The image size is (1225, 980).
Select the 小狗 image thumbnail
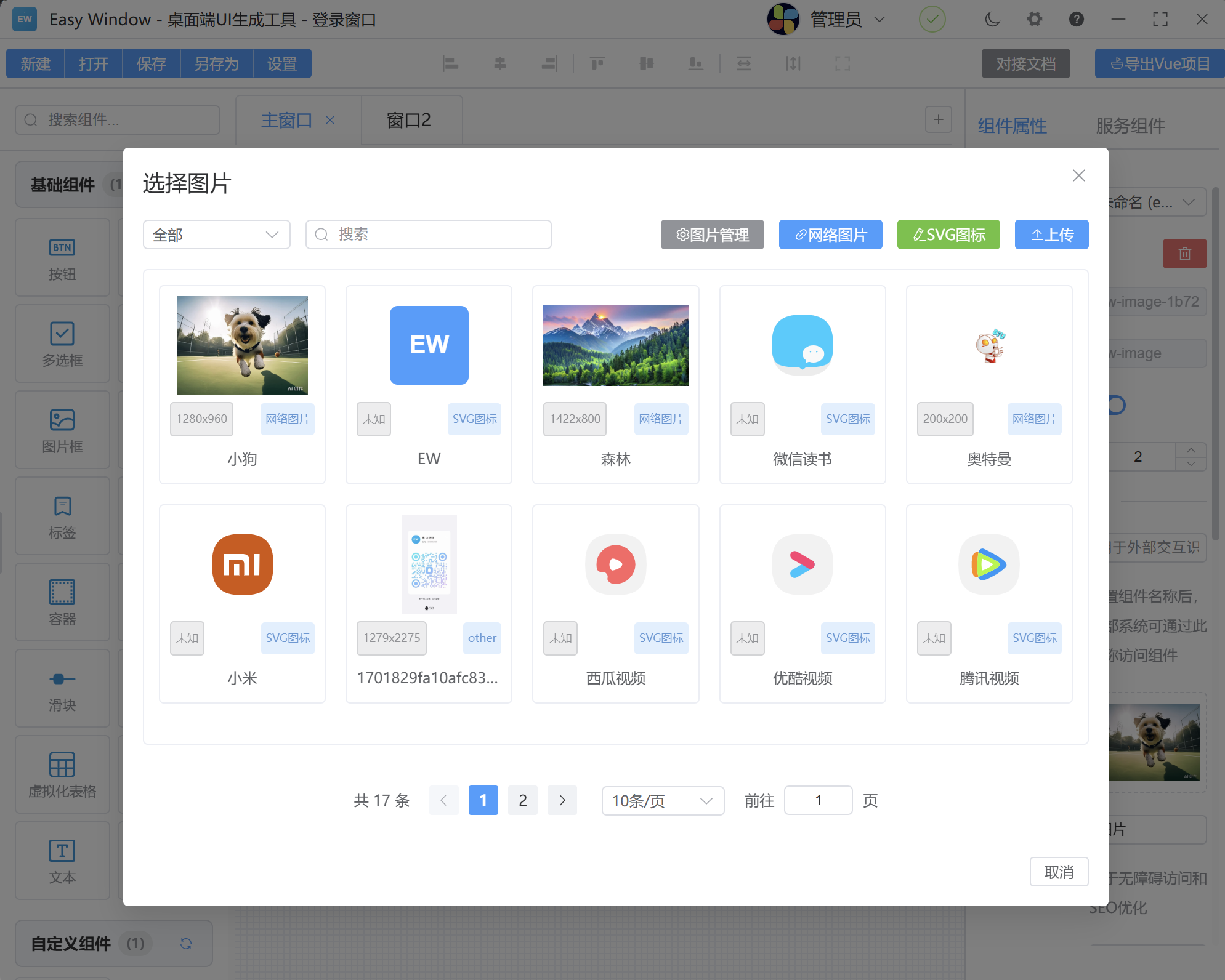(242, 345)
